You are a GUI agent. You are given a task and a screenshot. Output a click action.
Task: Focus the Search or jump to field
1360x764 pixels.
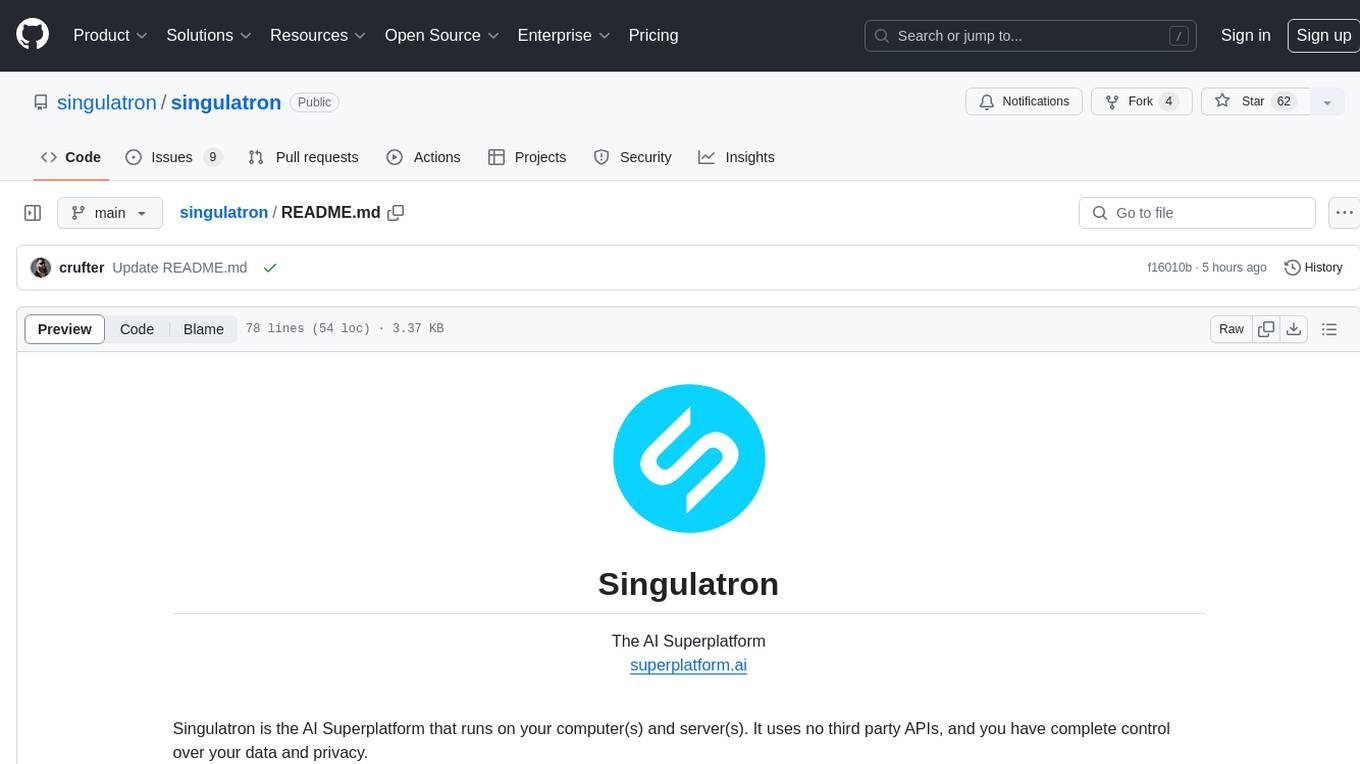coord(1031,36)
